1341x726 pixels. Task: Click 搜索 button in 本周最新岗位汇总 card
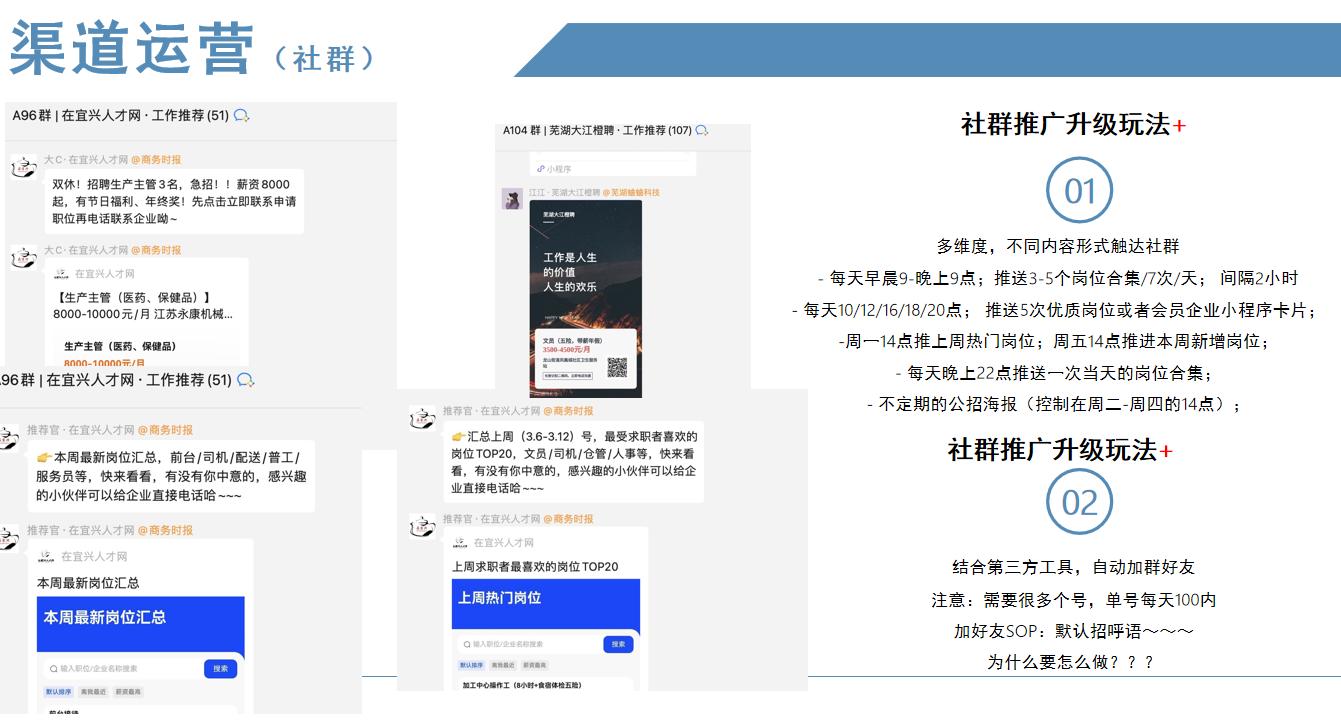(220, 668)
